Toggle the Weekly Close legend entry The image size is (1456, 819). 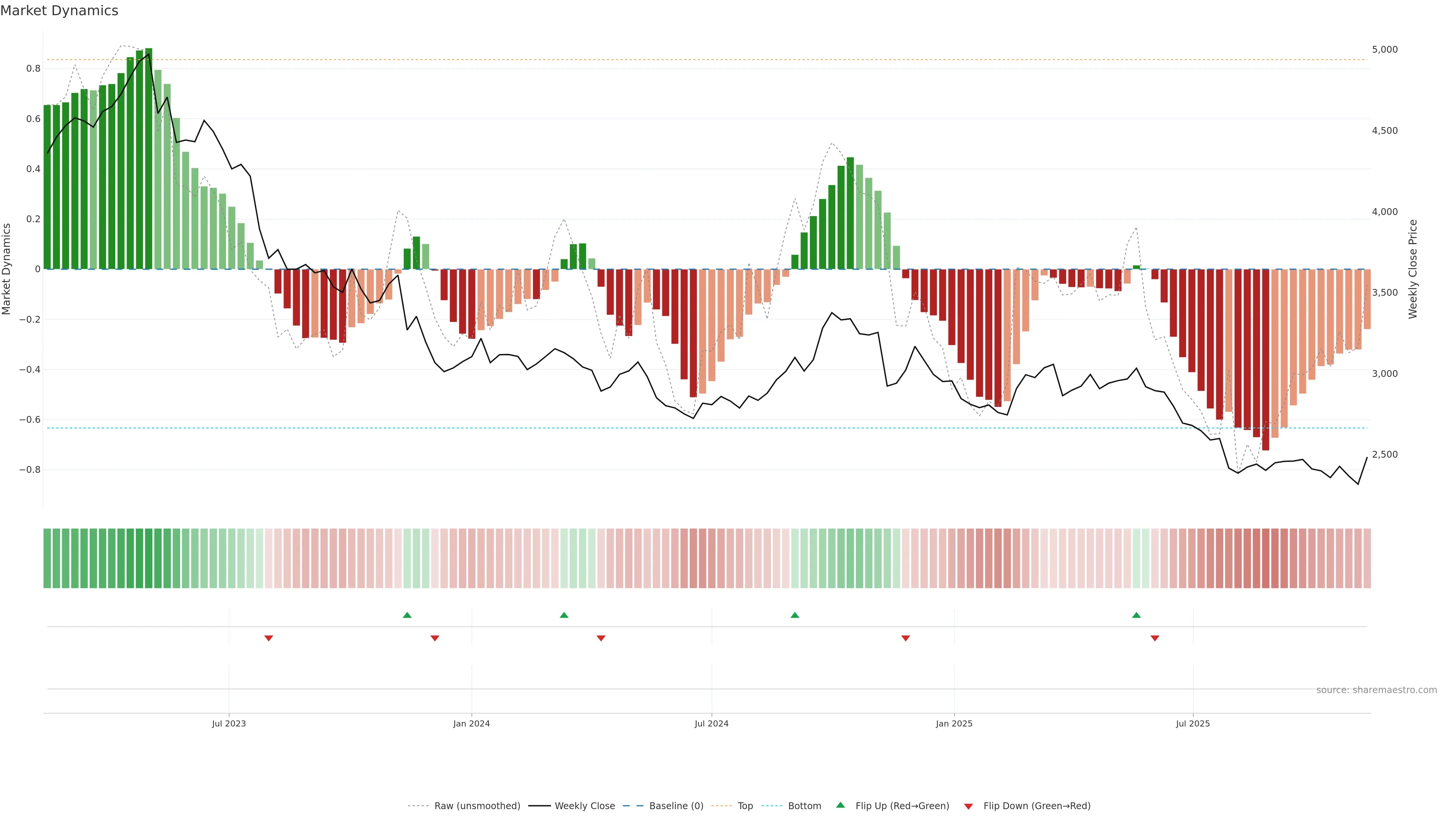pos(584,806)
